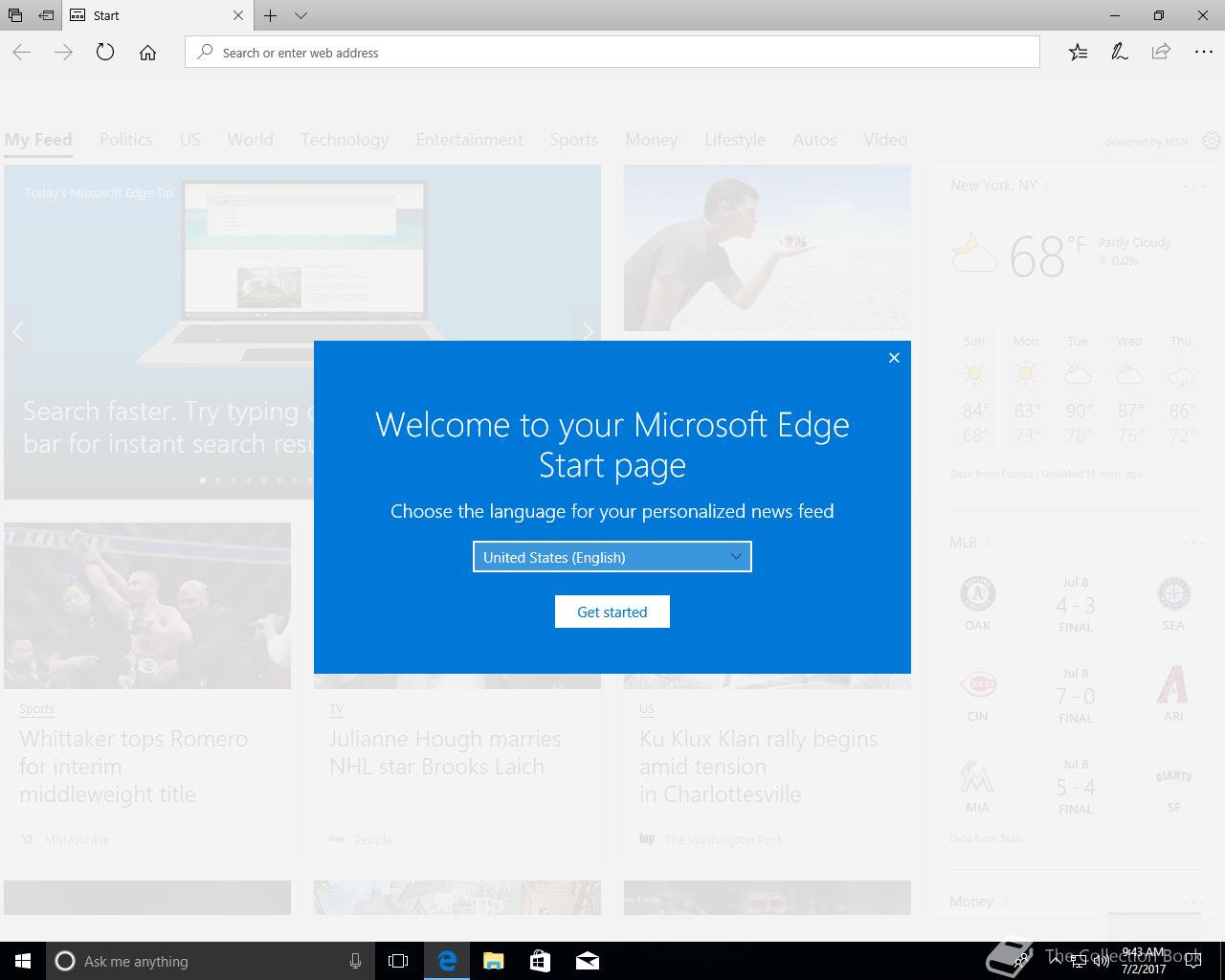The image size is (1225, 980).
Task: Click the Cortana Ask me anything box
Action: 211,961
